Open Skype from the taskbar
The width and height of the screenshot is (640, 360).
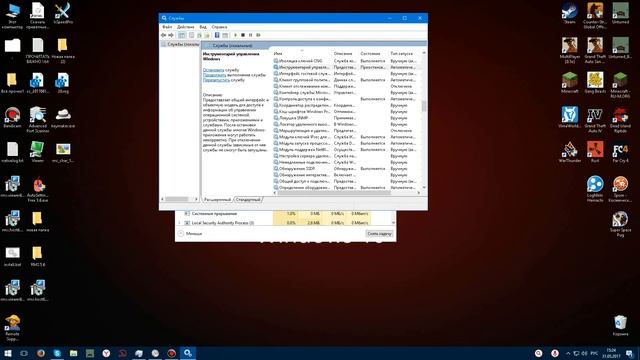(57, 353)
